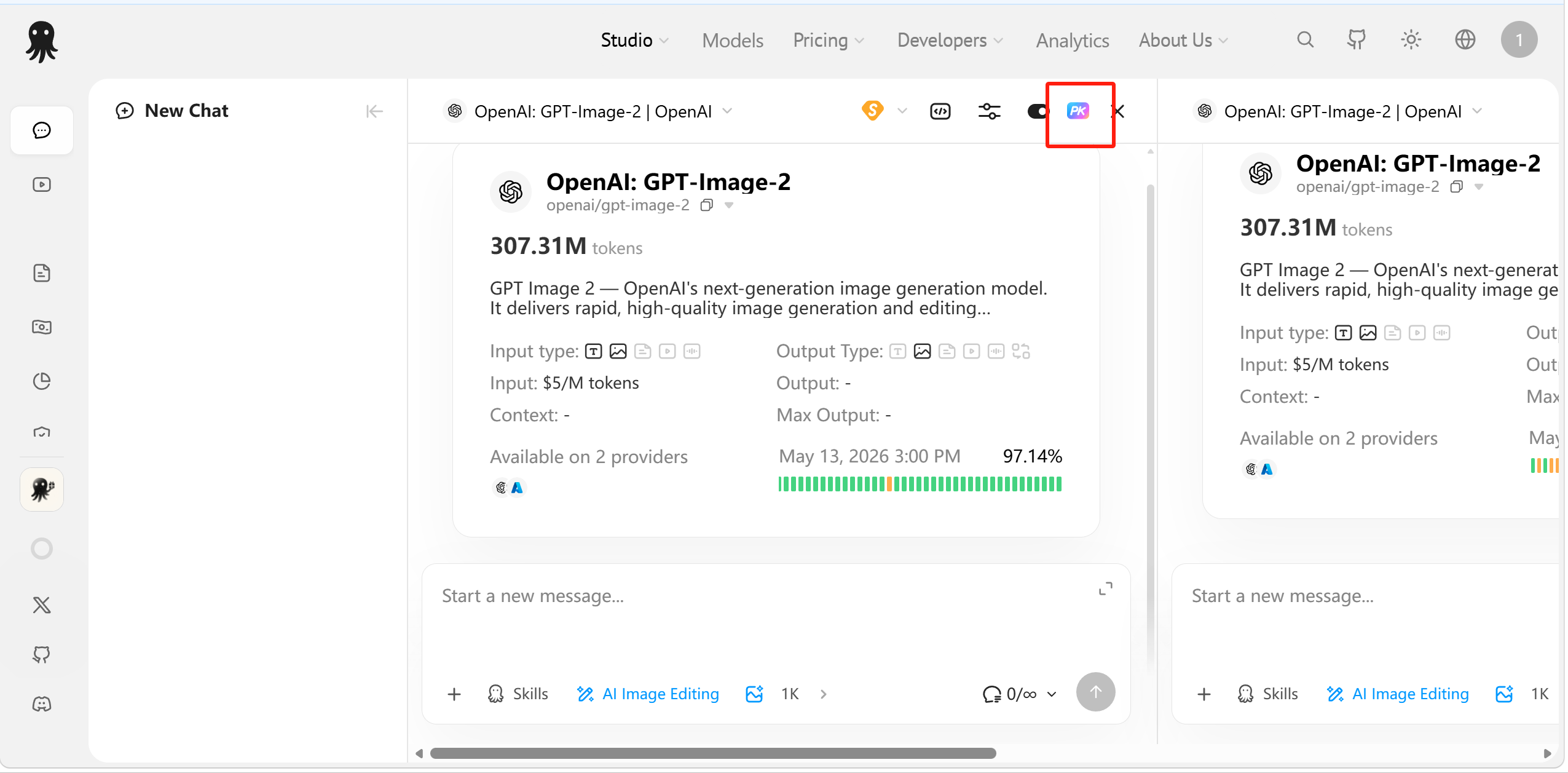
Task: Click the PK compare mode icon
Action: point(1078,111)
